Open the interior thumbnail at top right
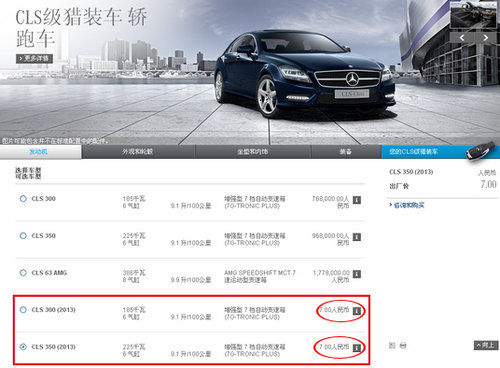The height and width of the screenshot is (368, 500). 473,15
